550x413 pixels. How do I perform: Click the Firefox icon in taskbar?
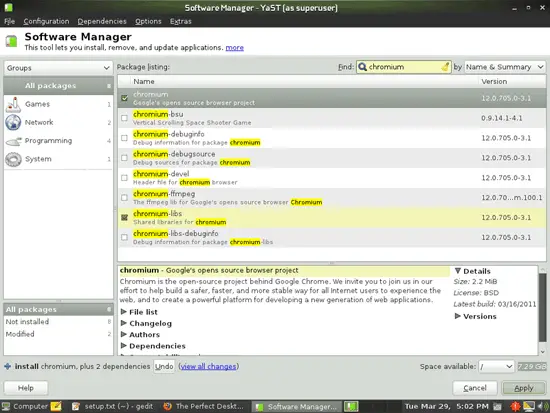pyautogui.click(x=168, y=406)
